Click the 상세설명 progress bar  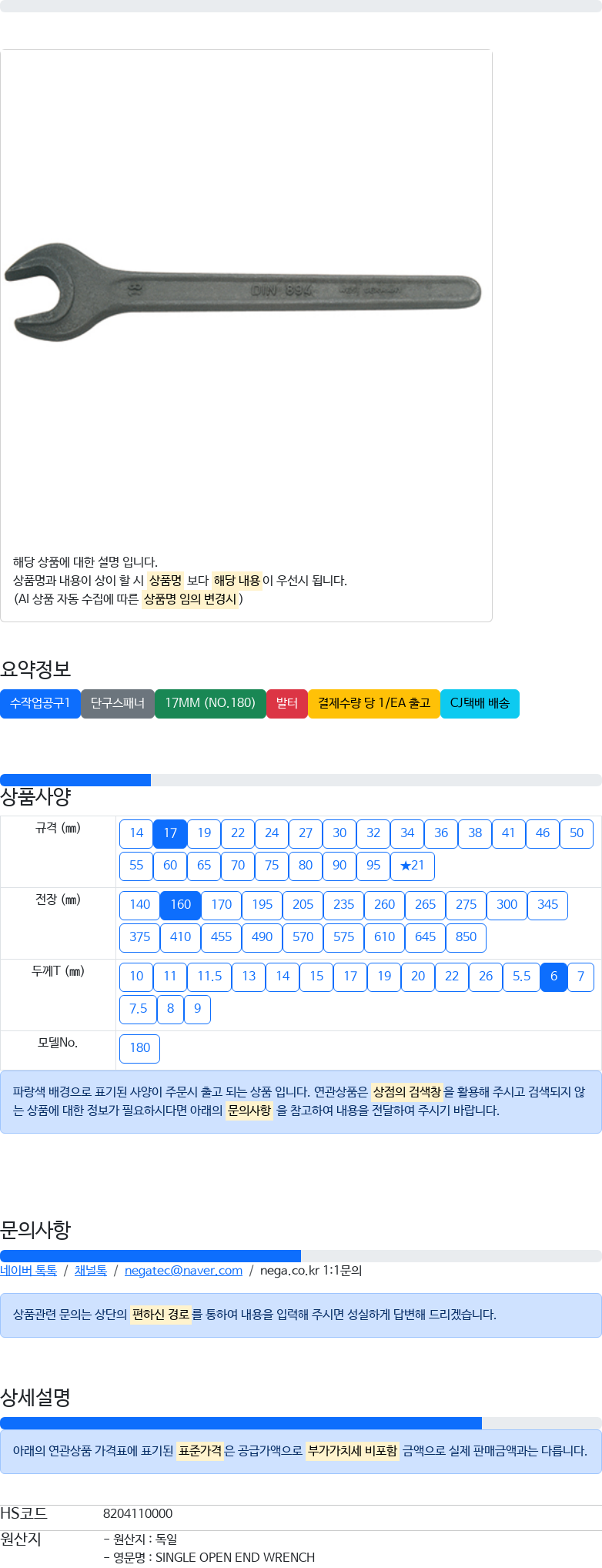click(241, 1423)
